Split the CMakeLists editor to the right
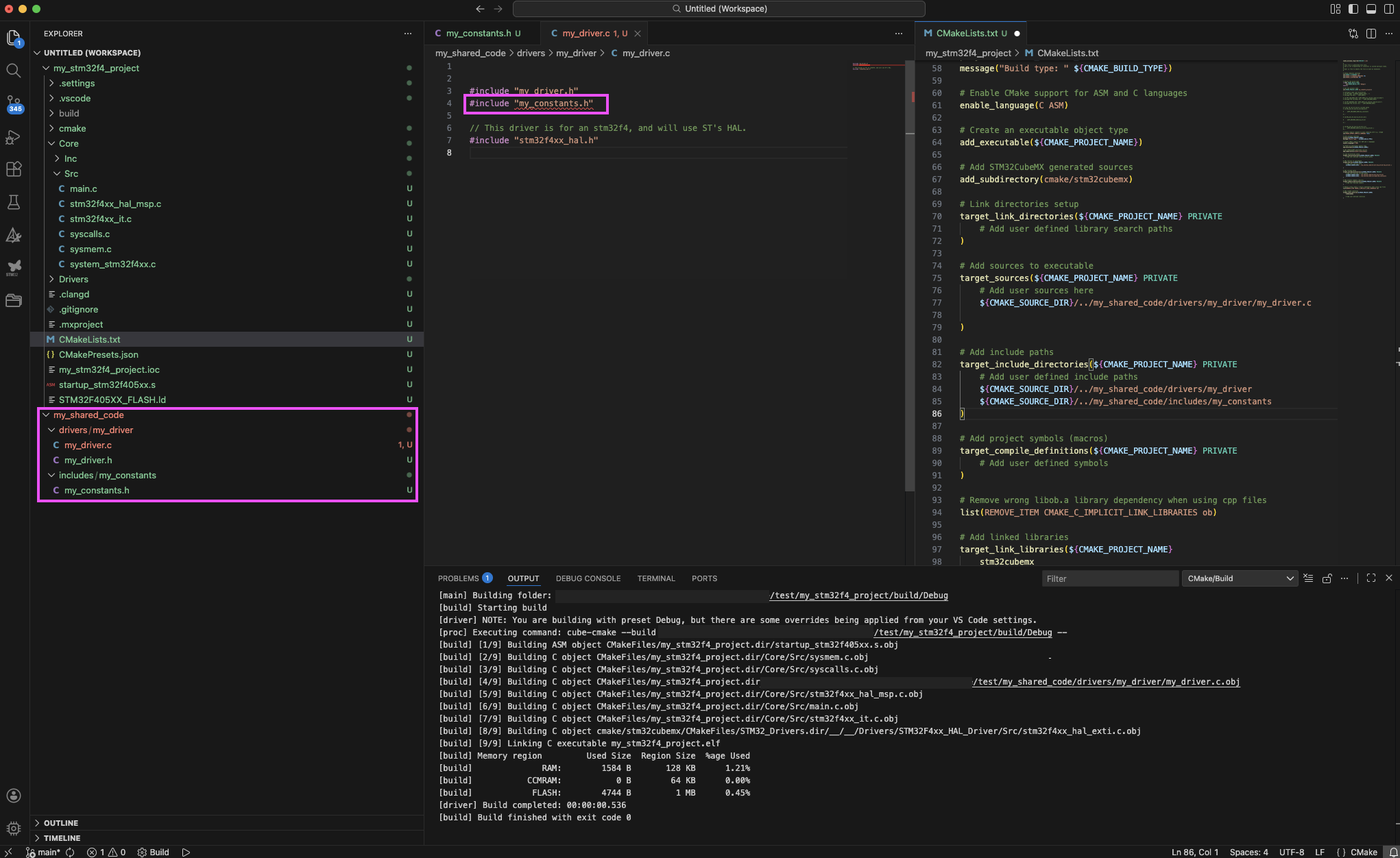Screen dimensions: 1400x858 [1371, 33]
